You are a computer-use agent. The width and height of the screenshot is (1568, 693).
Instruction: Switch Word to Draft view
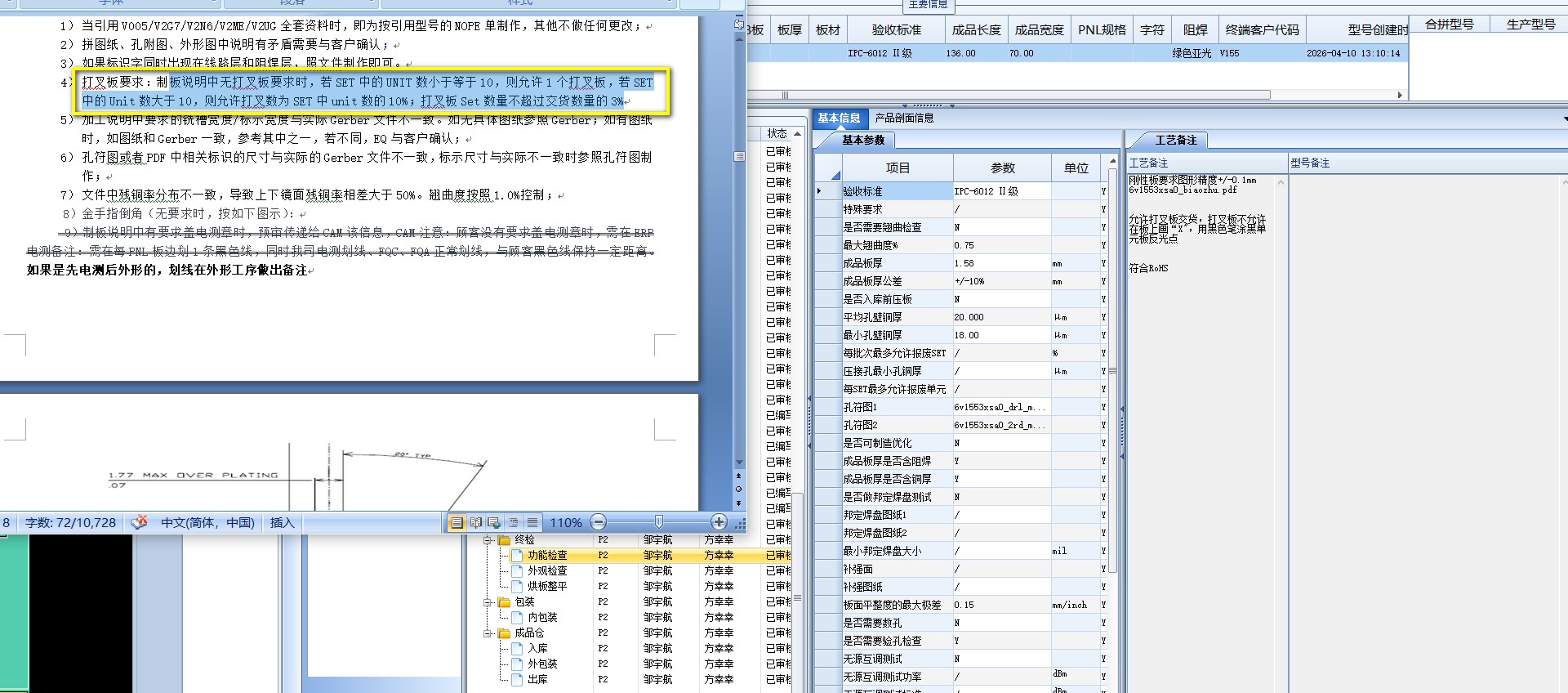coord(532,522)
